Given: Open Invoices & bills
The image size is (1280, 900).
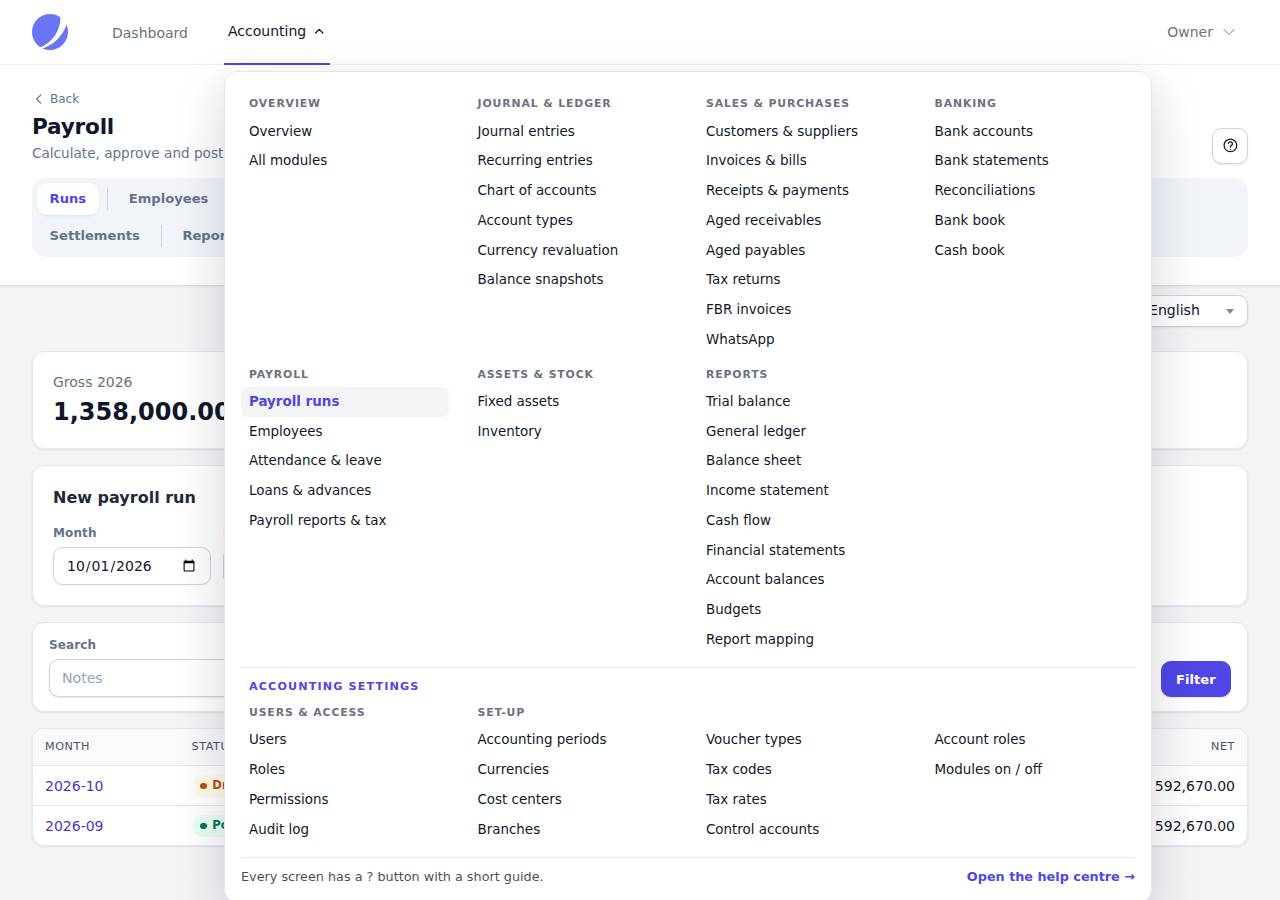Looking at the screenshot, I should (756, 160).
